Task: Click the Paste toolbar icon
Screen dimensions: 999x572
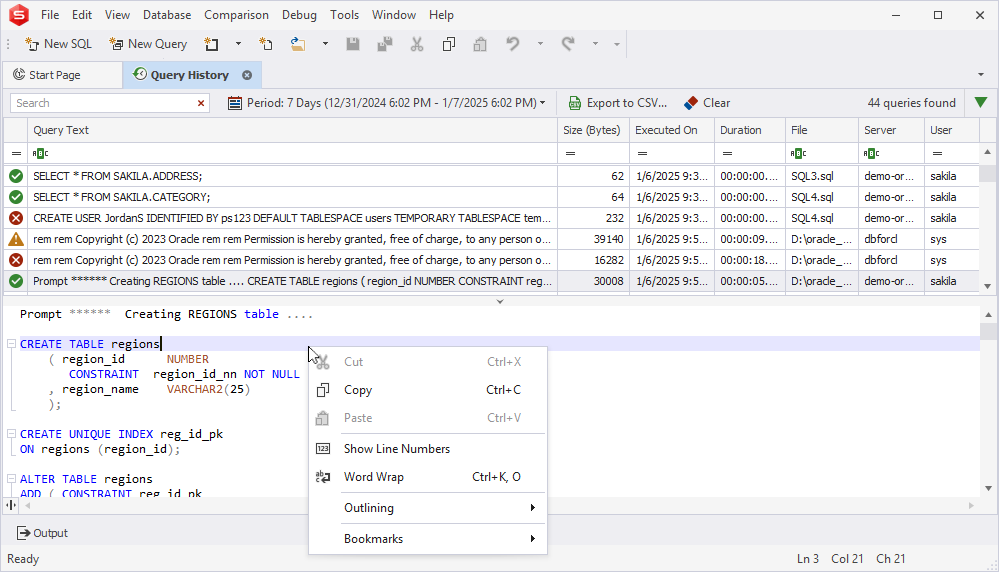Action: click(480, 44)
